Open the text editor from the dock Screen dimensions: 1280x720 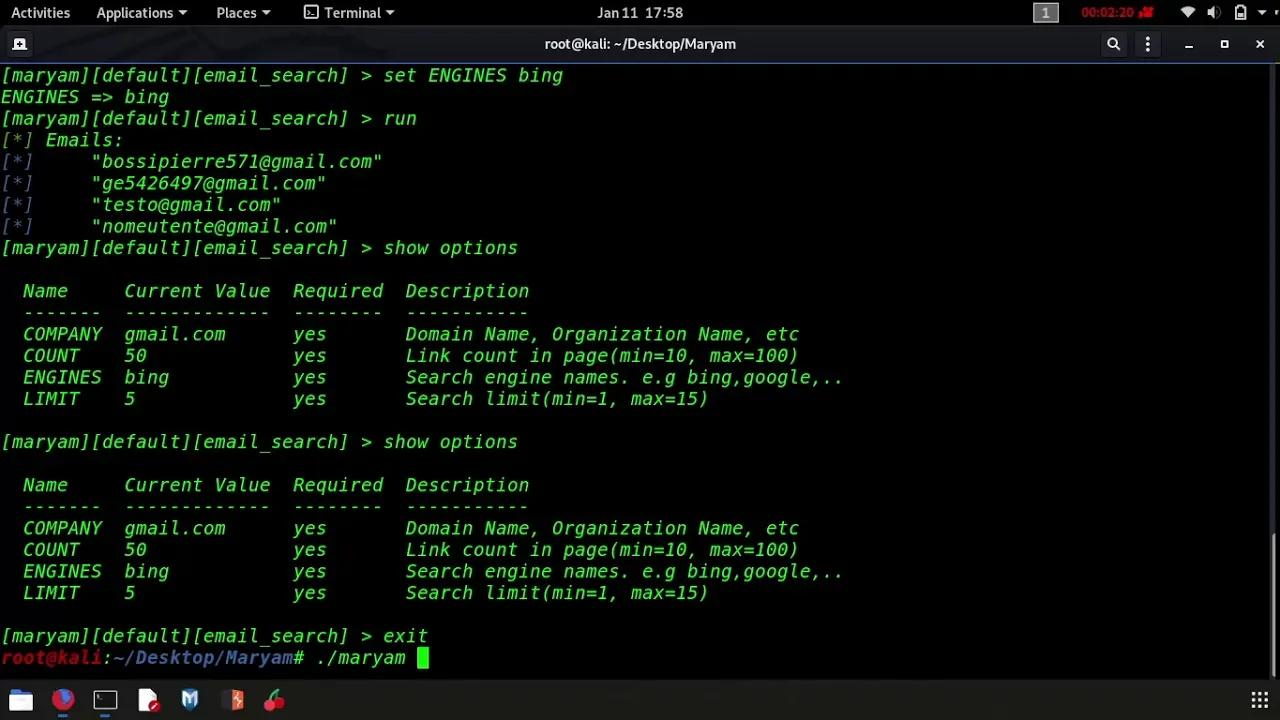[x=148, y=700]
